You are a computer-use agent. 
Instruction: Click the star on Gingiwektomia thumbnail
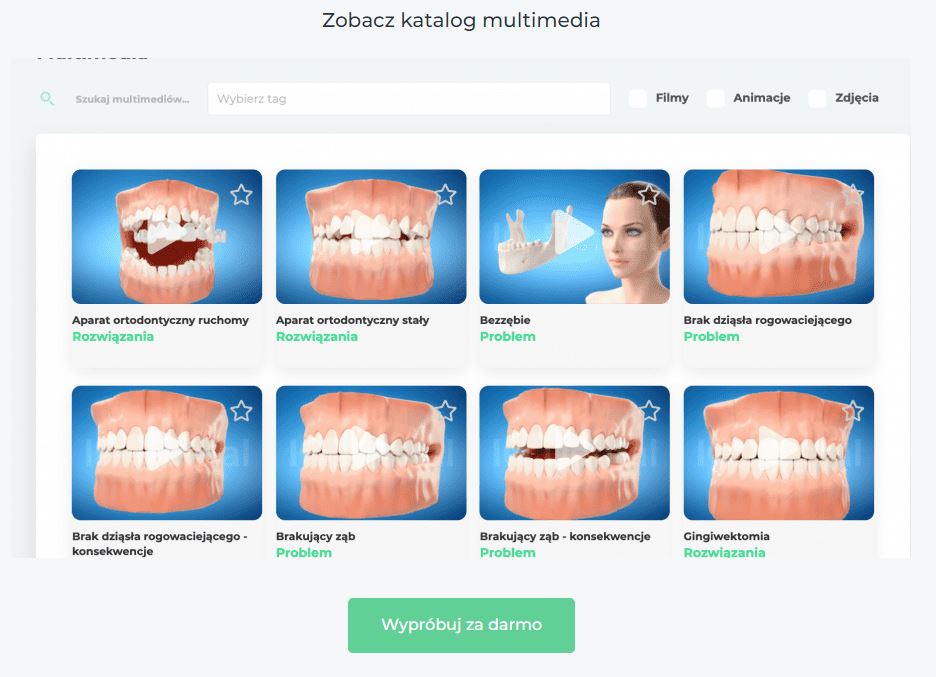(x=853, y=411)
